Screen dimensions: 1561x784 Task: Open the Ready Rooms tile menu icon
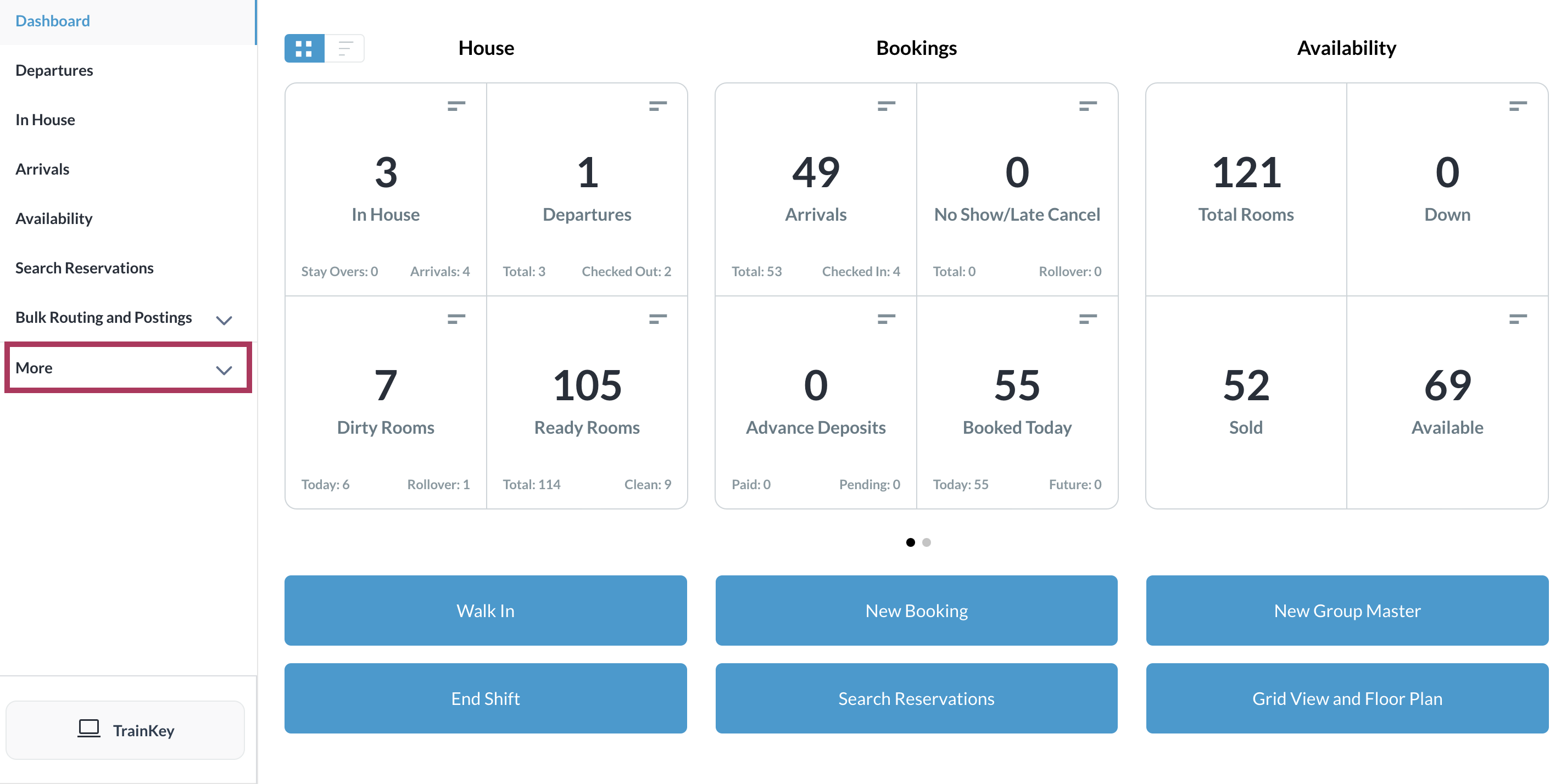click(657, 318)
